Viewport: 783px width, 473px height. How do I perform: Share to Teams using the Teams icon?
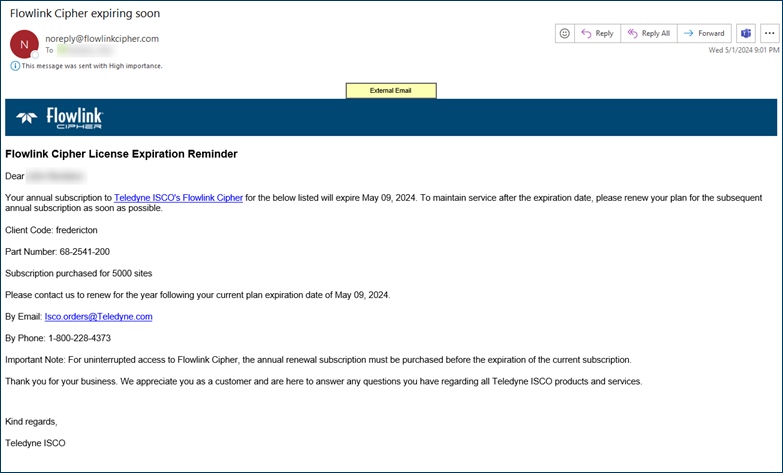coord(745,33)
